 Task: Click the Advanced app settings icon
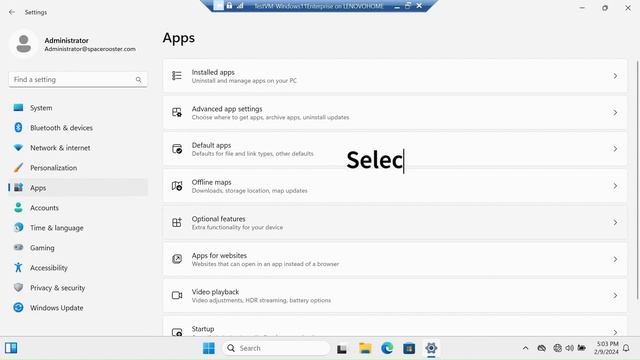click(177, 113)
